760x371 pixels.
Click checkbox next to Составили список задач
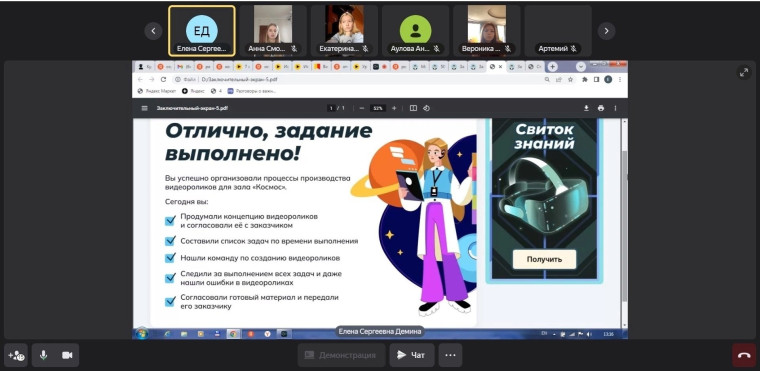pyautogui.click(x=170, y=241)
